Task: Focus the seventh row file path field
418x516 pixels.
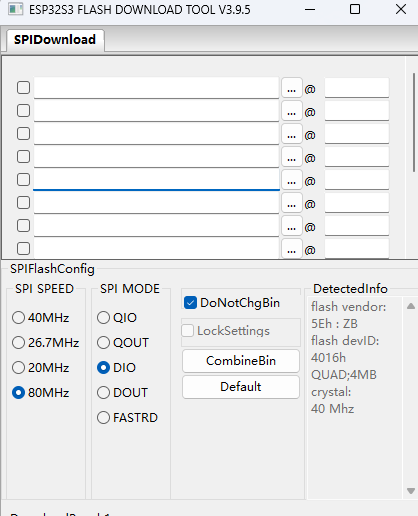Action: click(156, 226)
